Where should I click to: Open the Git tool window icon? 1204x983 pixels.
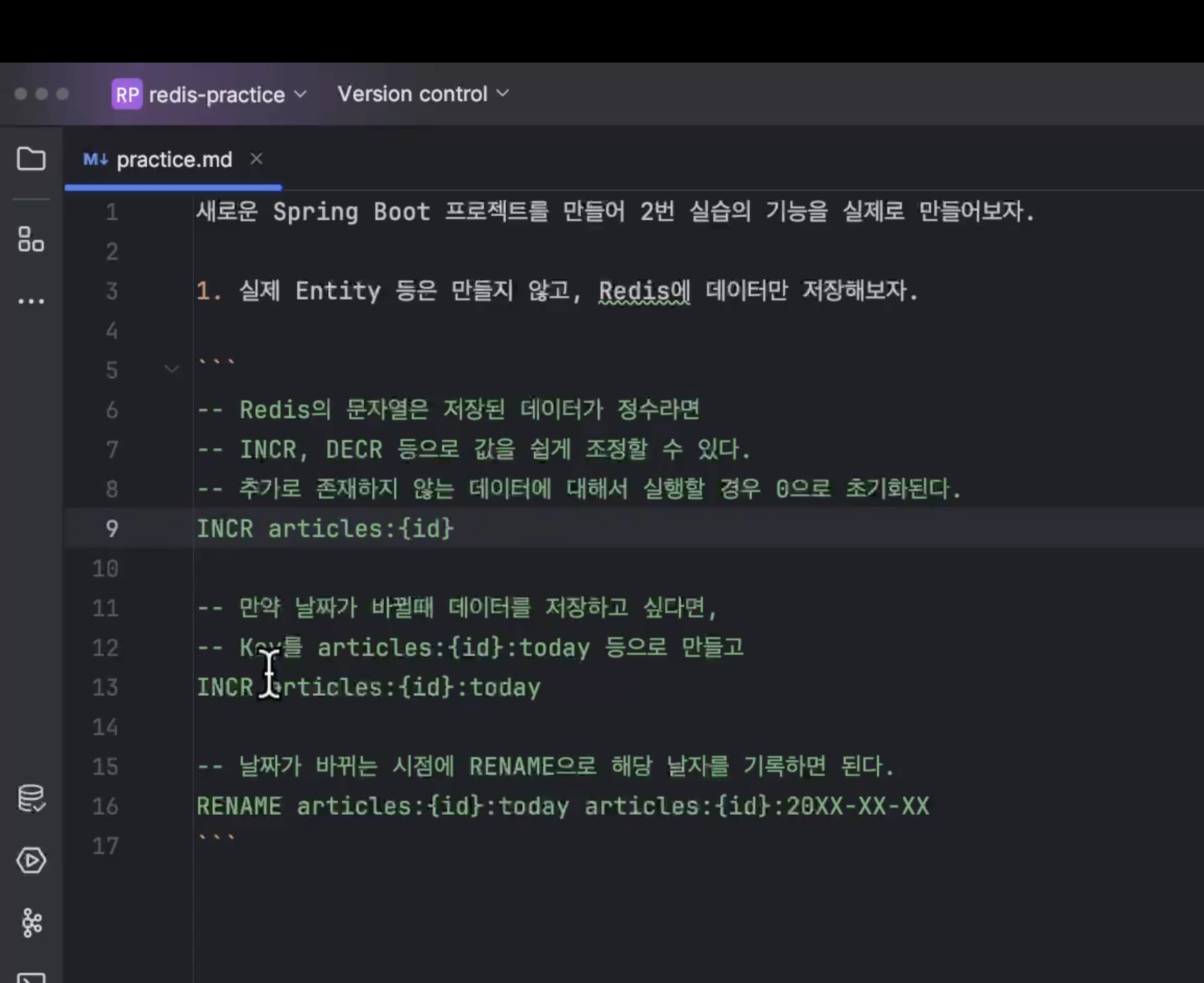click(31, 923)
